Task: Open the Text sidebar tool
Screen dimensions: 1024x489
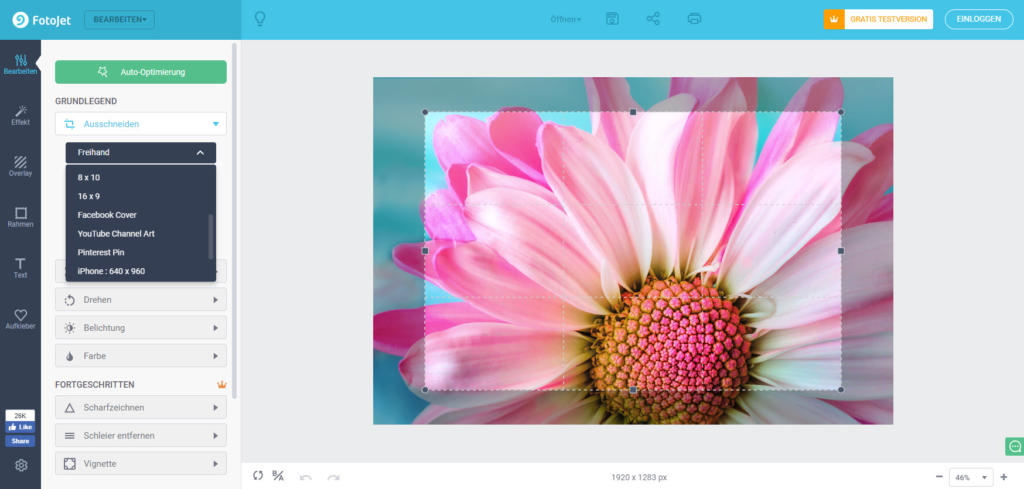Action: (20, 268)
